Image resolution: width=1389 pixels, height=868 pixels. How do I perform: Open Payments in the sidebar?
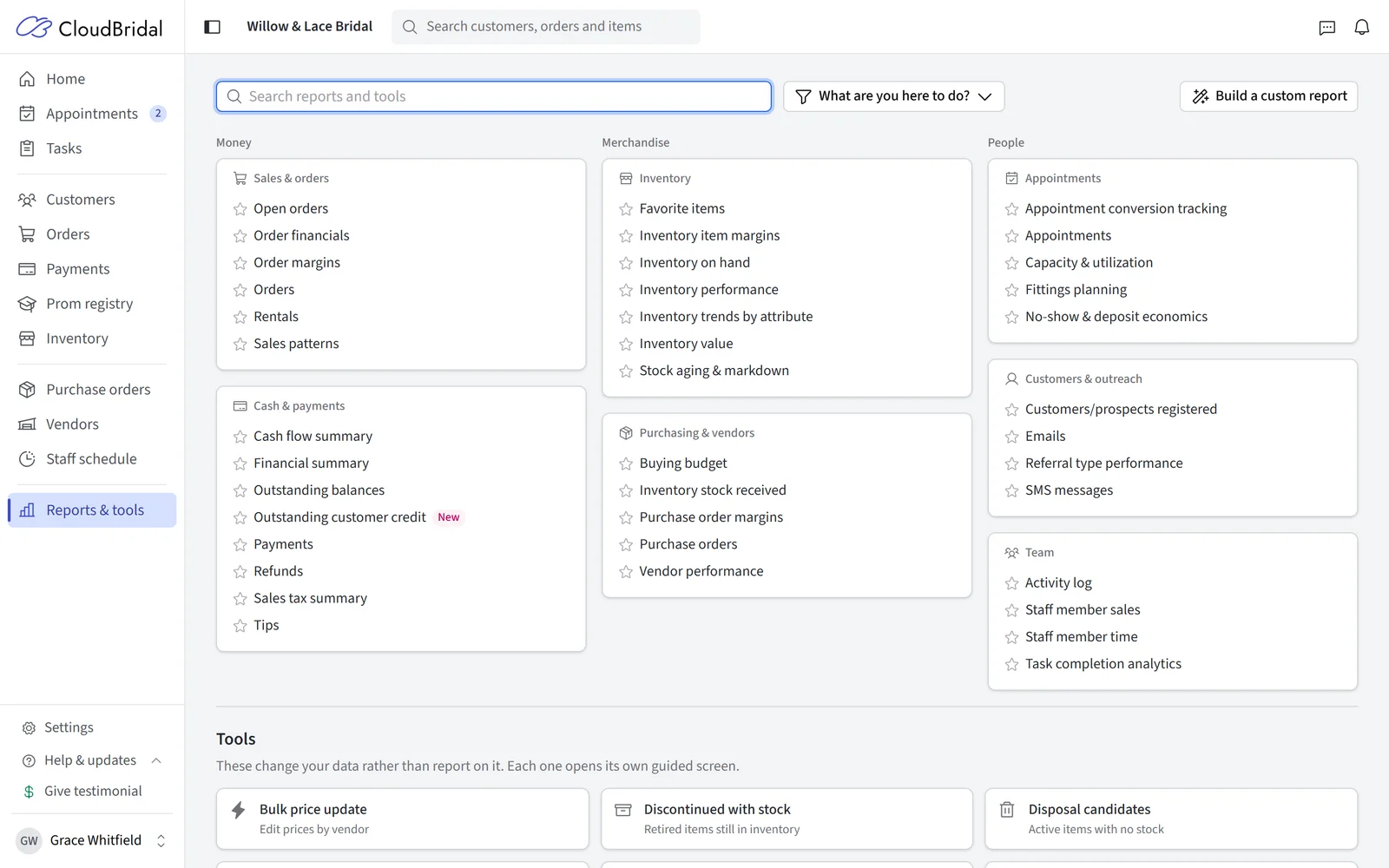(x=91, y=269)
